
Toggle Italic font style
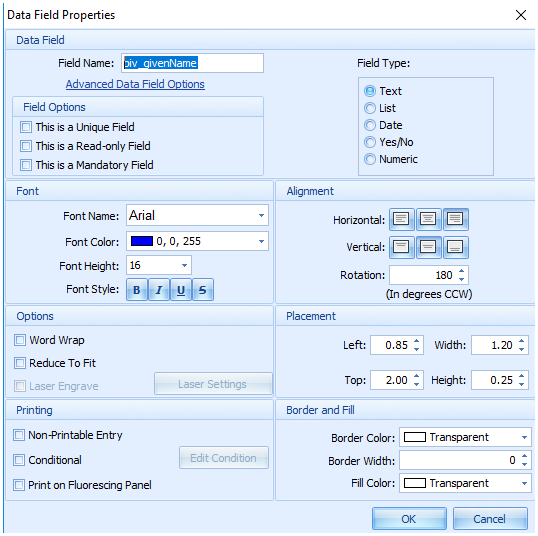(x=159, y=290)
